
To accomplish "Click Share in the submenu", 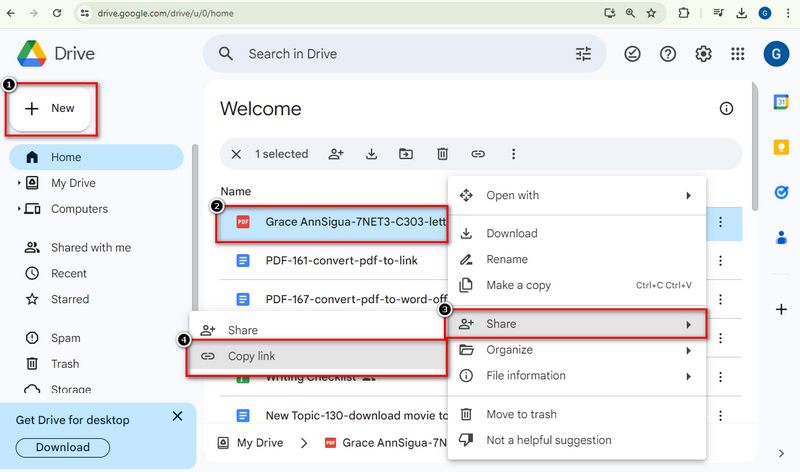I will coord(316,330).
